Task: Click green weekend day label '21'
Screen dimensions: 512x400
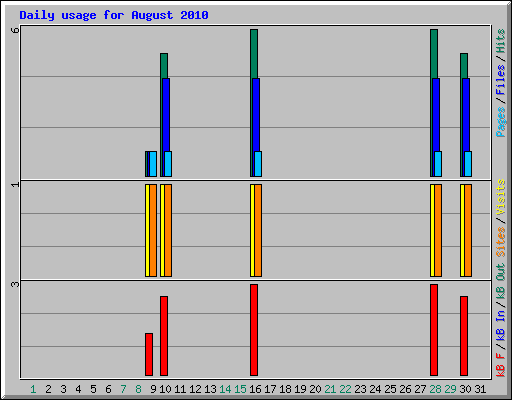Action: pyautogui.click(x=330, y=389)
